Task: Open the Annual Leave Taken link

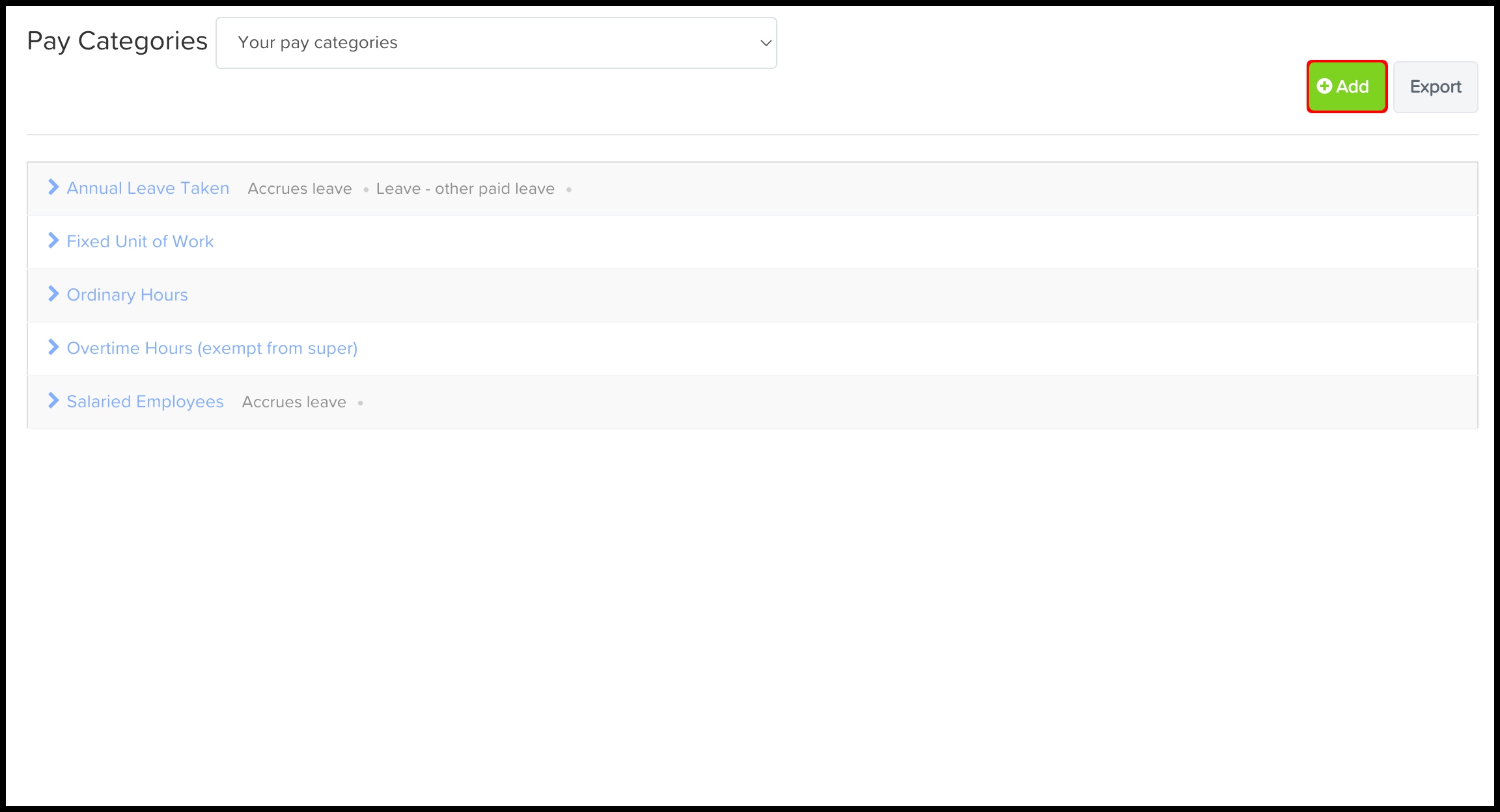Action: point(148,188)
